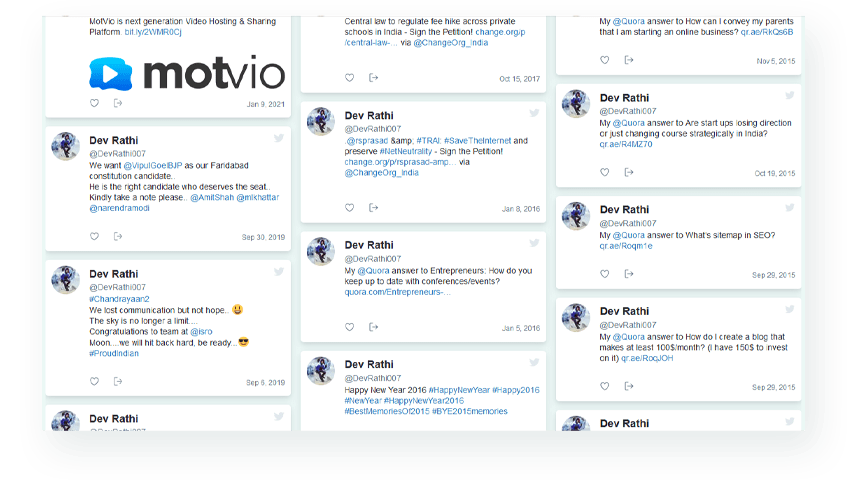Share the sitemap in SEO tweet
The width and height of the screenshot is (847, 480).
pyautogui.click(x=628, y=274)
